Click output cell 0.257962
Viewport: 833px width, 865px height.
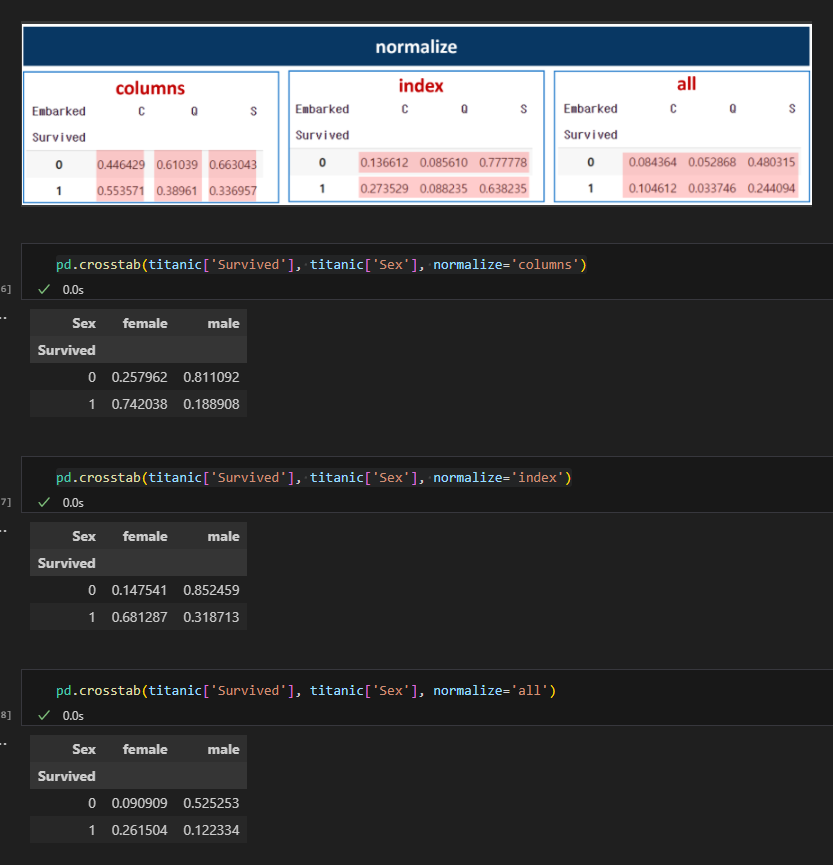tap(140, 377)
